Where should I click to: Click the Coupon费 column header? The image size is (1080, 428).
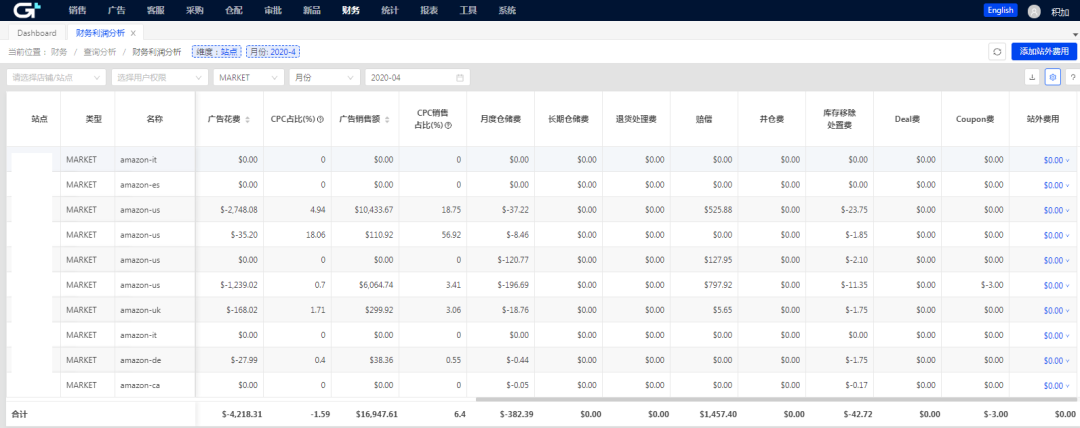click(x=975, y=119)
